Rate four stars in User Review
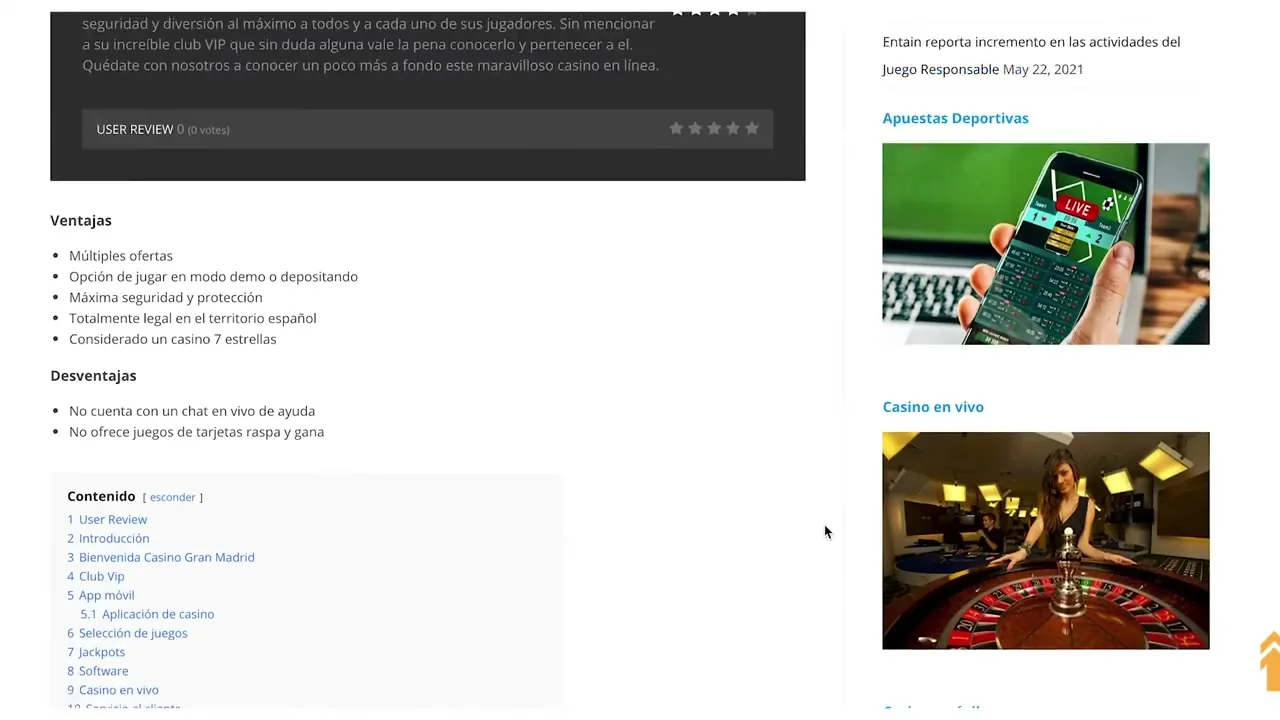The width and height of the screenshot is (1280, 720). click(733, 129)
